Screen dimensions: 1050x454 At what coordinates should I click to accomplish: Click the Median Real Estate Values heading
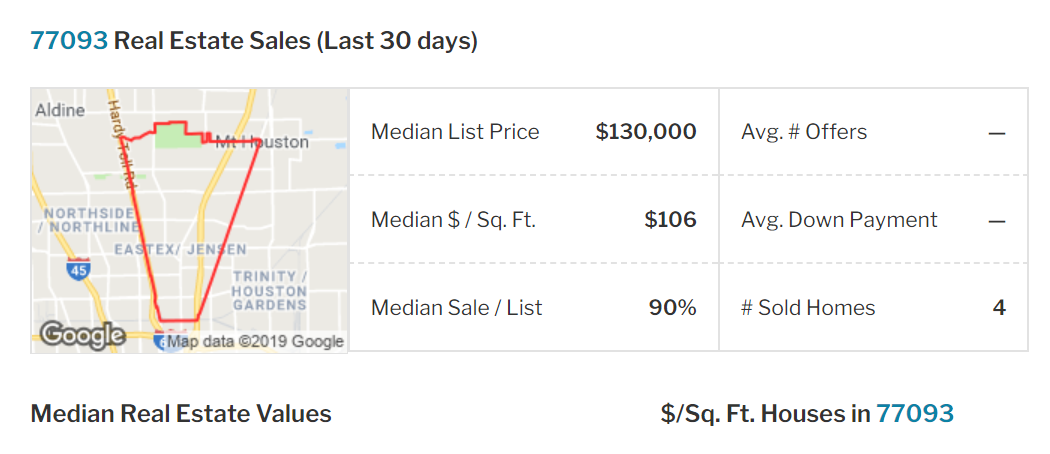pyautogui.click(x=181, y=414)
